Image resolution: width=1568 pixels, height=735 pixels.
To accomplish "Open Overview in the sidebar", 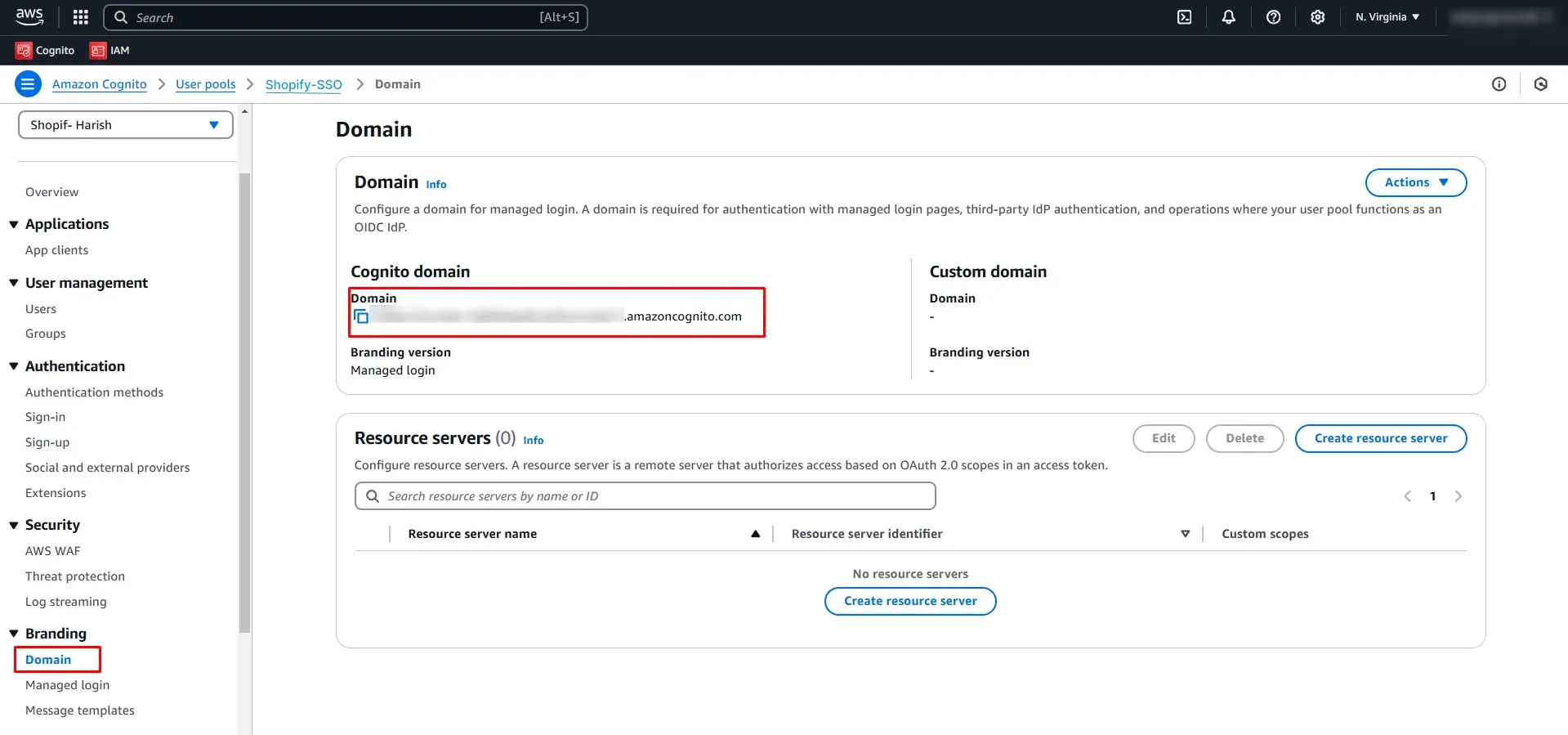I will click(52, 192).
